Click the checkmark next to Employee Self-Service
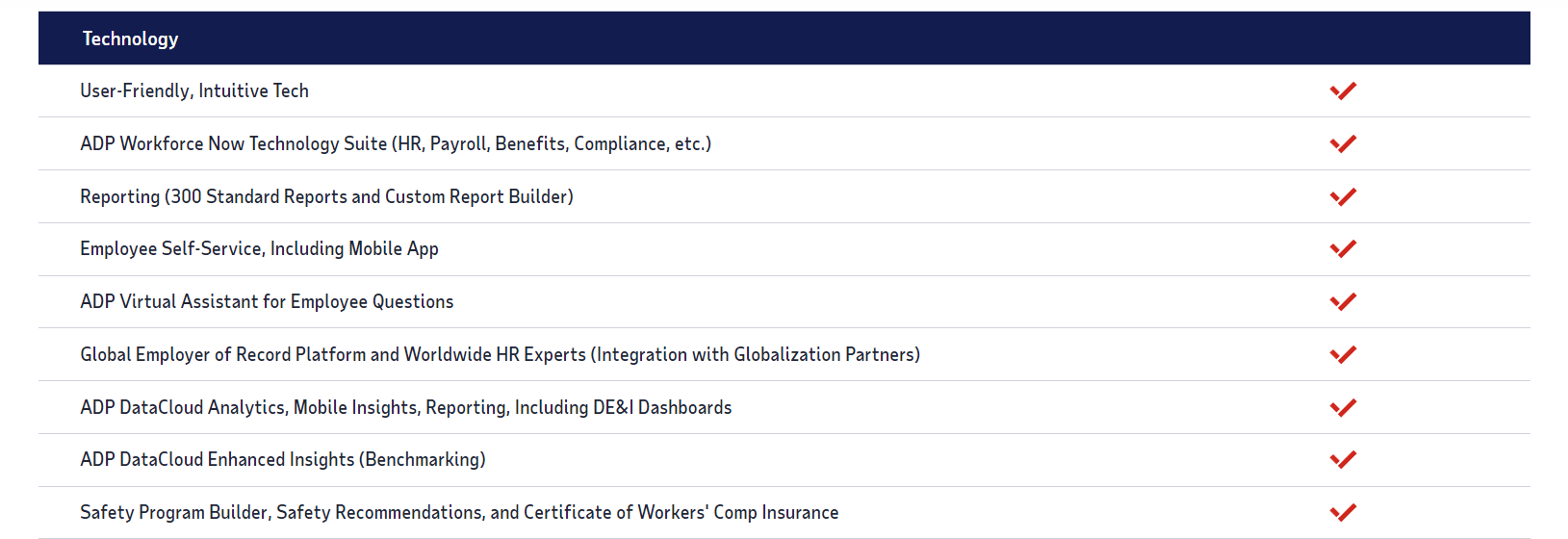 coord(1343,248)
